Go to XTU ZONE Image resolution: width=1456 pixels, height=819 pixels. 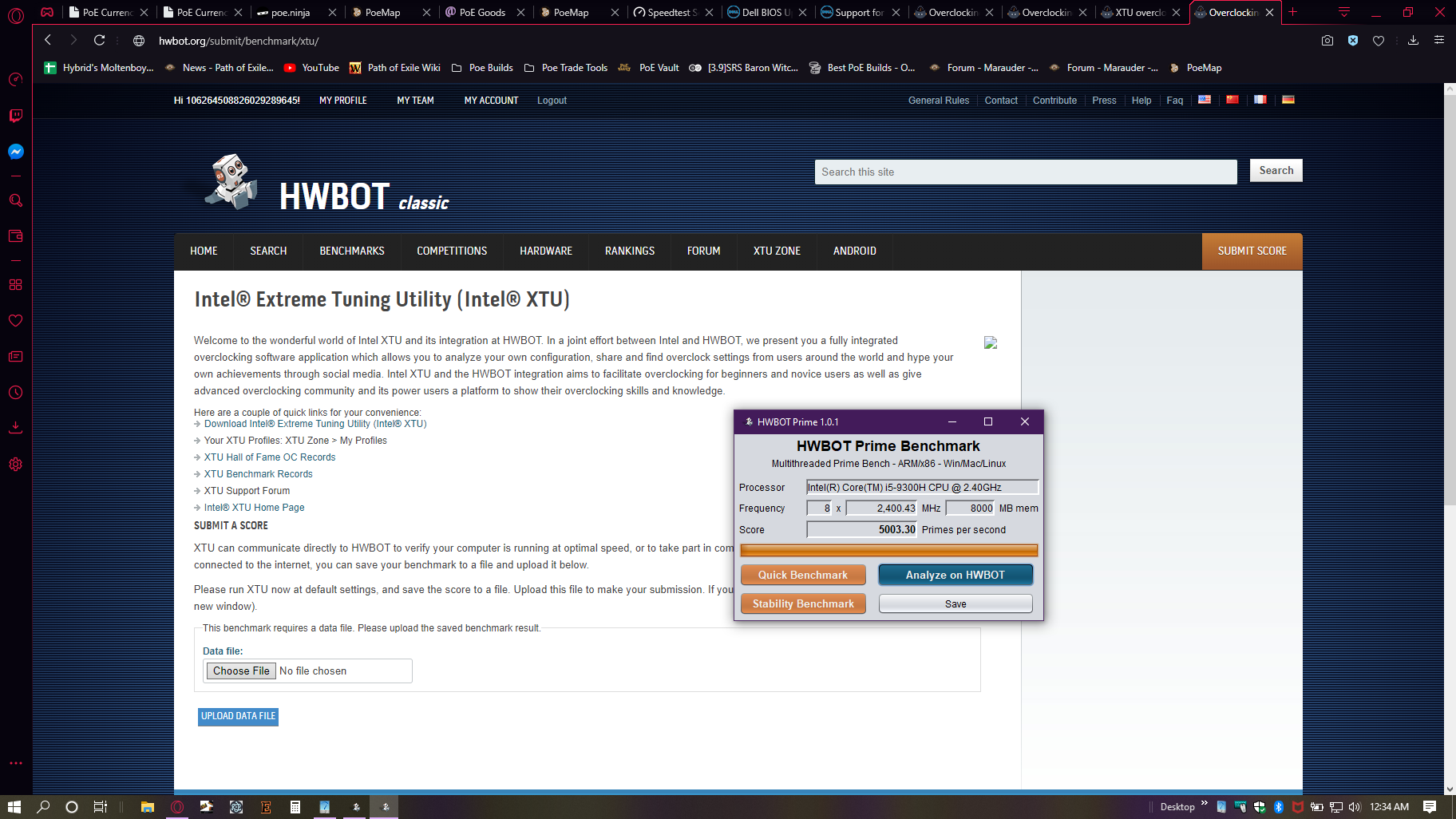[x=777, y=251]
